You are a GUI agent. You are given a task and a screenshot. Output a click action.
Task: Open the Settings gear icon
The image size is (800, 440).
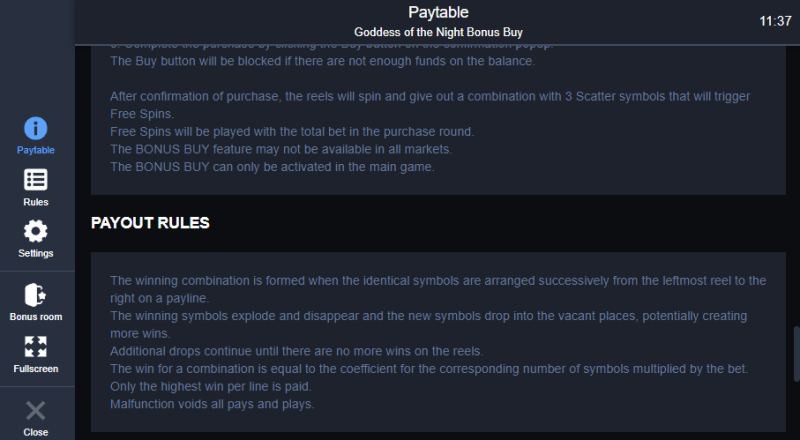36,231
